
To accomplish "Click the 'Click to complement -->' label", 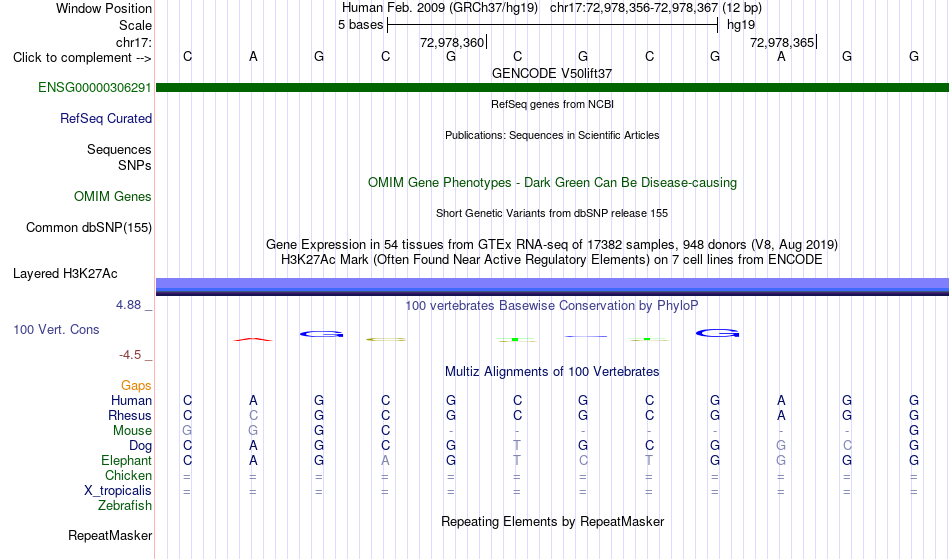I will click(x=82, y=58).
